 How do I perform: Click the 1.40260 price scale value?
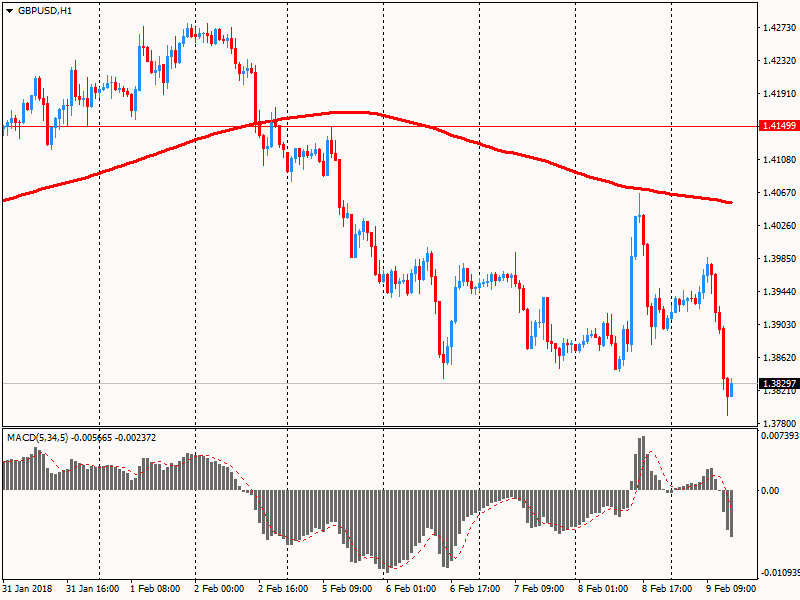pyautogui.click(x=779, y=226)
